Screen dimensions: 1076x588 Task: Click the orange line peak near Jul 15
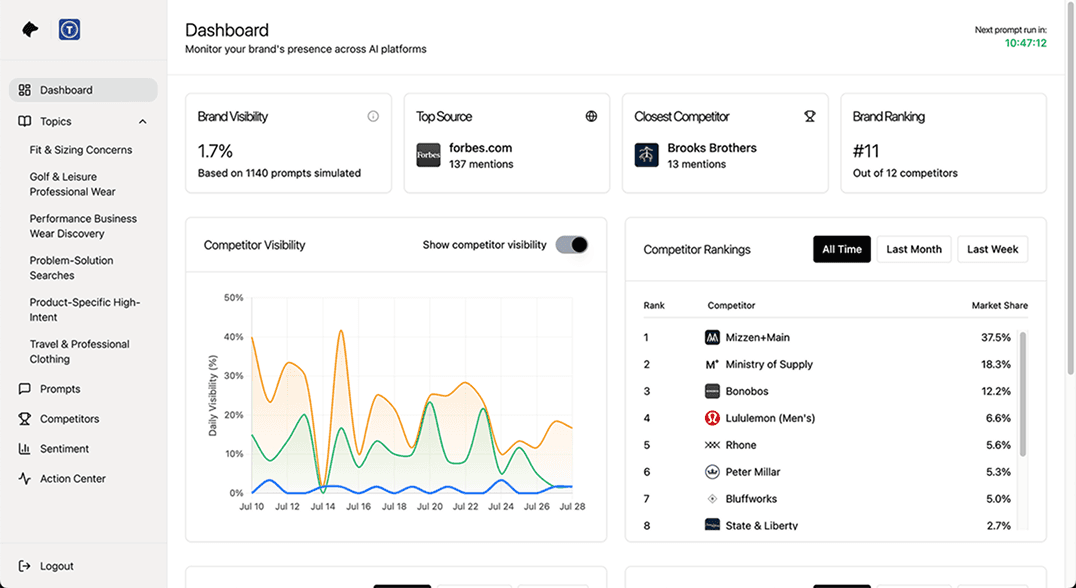click(x=341, y=331)
